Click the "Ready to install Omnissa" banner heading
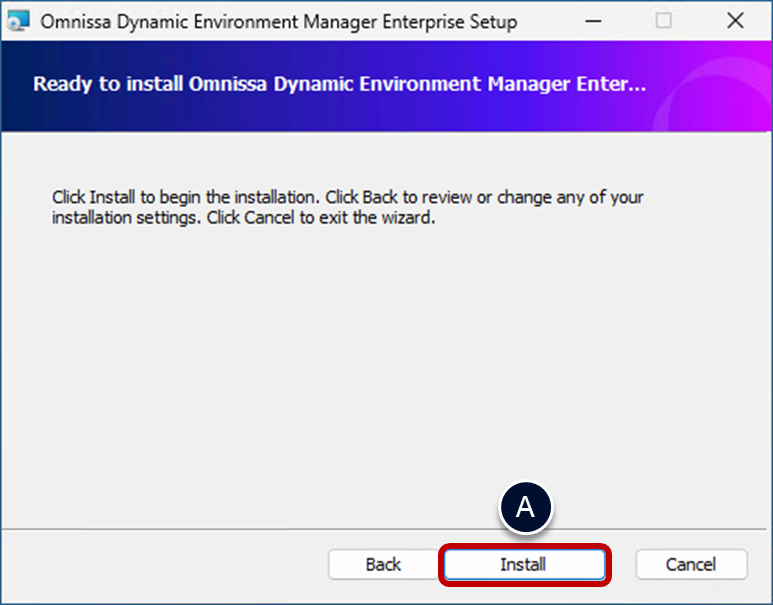This screenshot has height=605, width=773. click(x=339, y=84)
